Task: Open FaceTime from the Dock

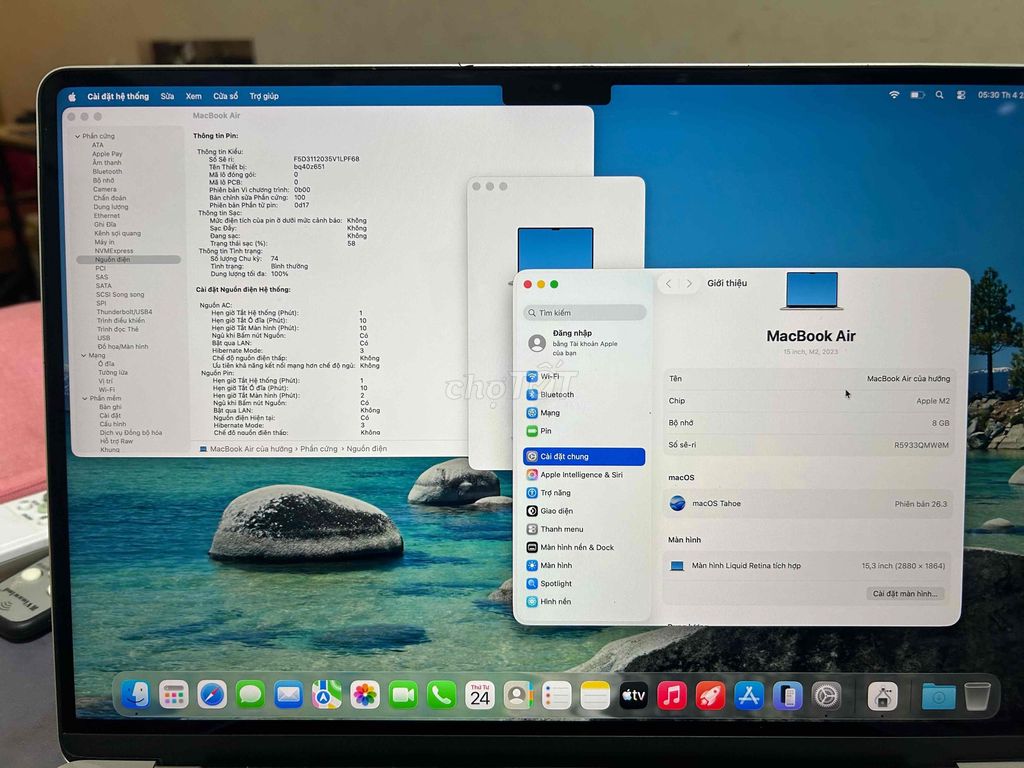Action: pyautogui.click(x=403, y=696)
